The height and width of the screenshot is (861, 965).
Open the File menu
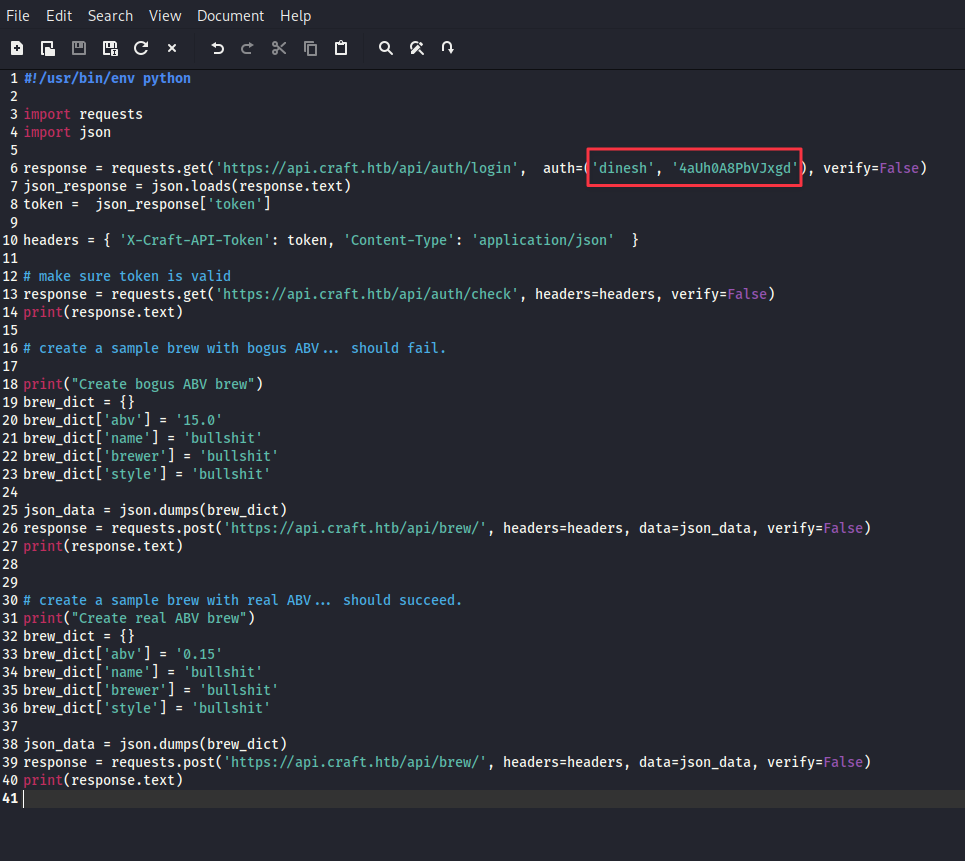pos(18,16)
